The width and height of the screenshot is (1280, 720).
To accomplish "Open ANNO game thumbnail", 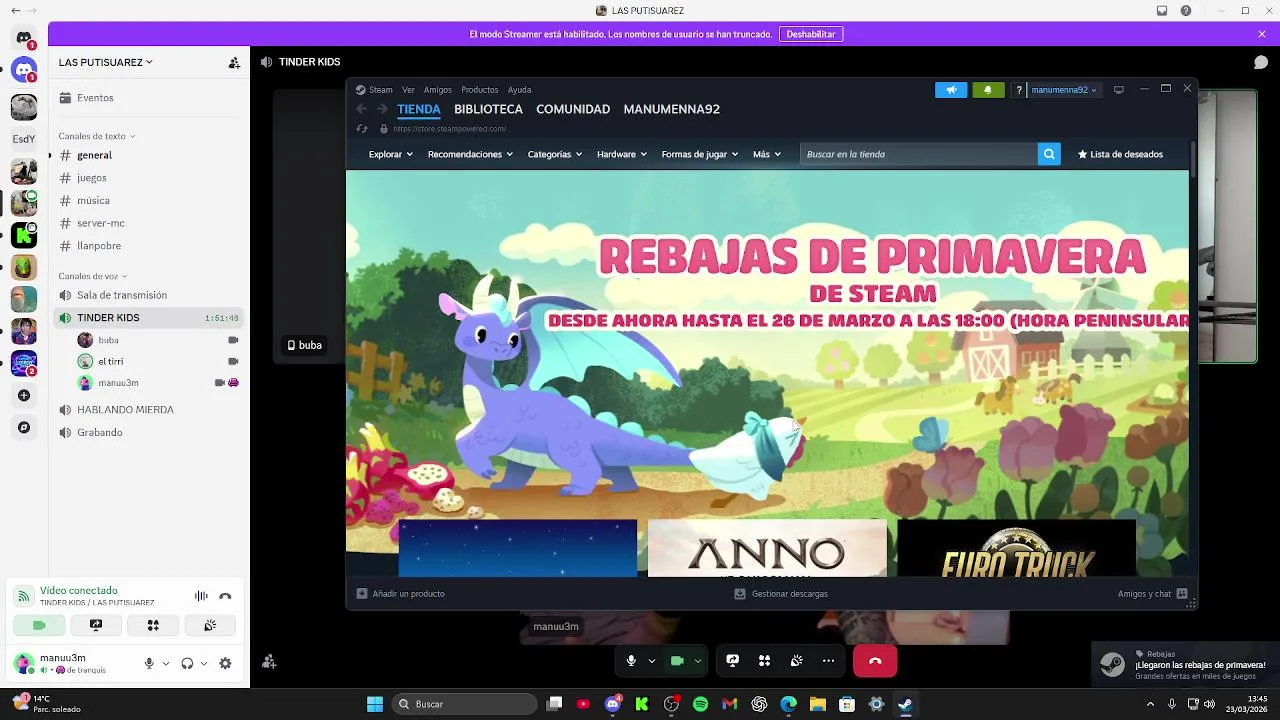I will [767, 548].
